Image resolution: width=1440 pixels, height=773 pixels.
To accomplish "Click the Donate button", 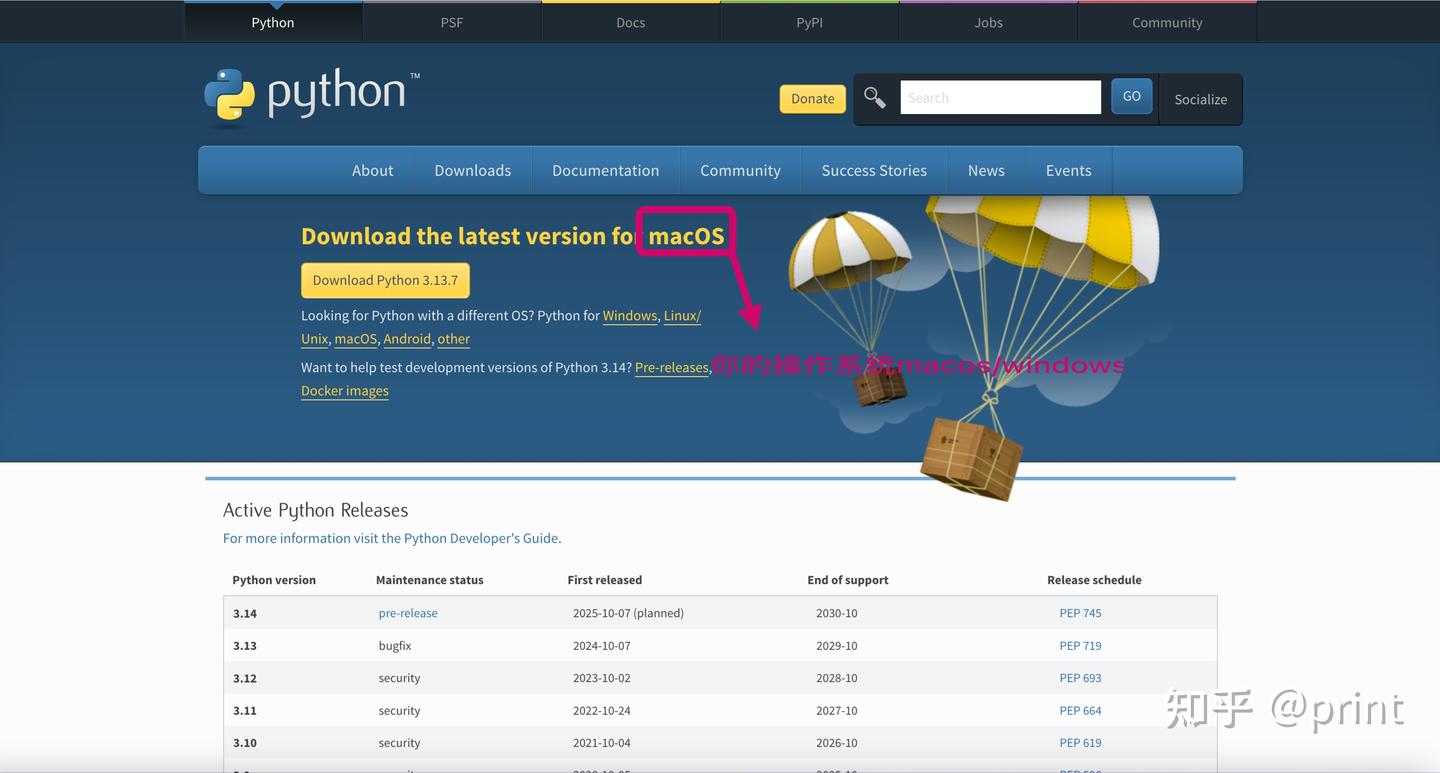I will point(812,98).
